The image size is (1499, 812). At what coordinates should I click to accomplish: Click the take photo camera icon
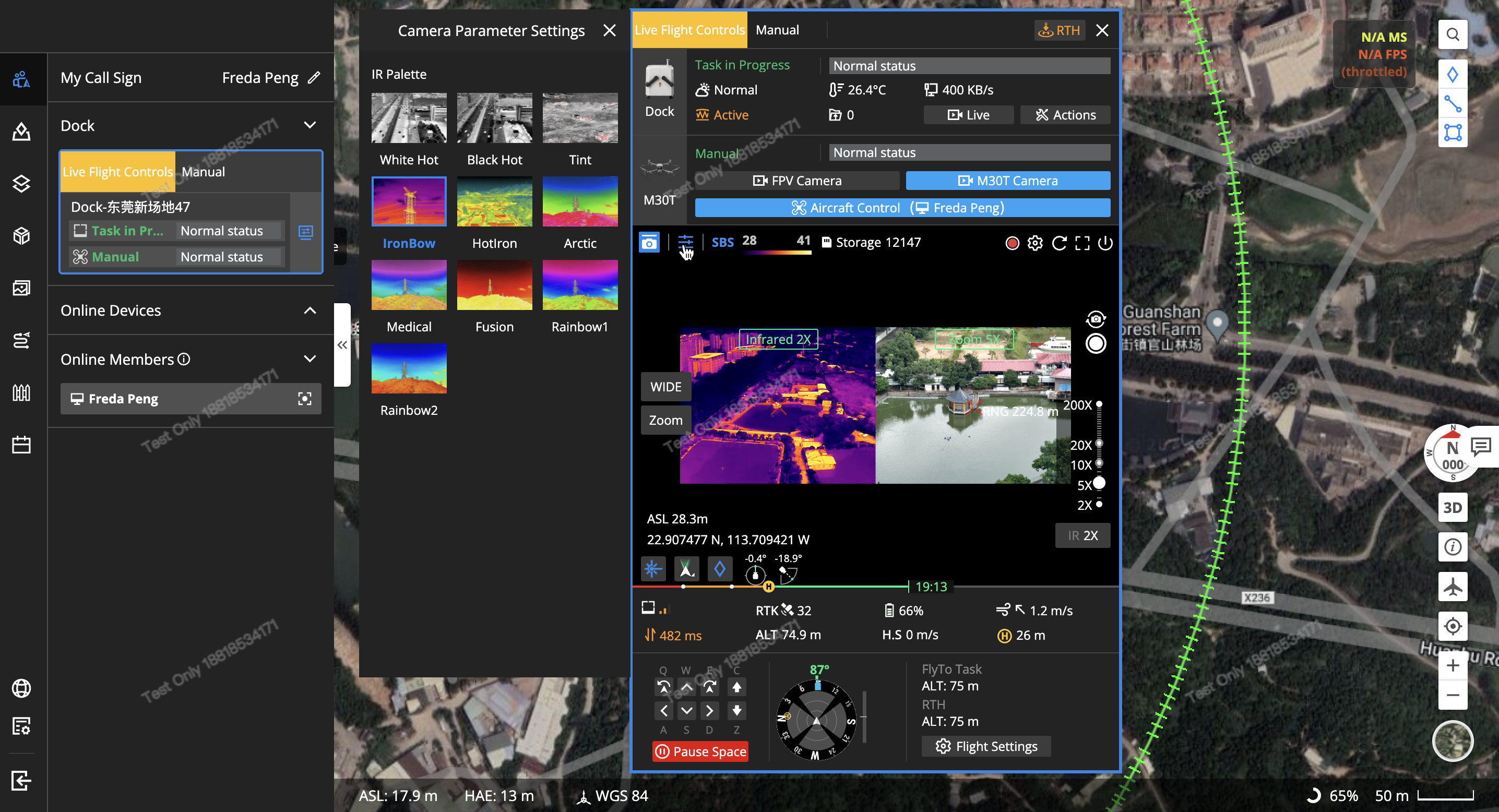[x=649, y=243]
